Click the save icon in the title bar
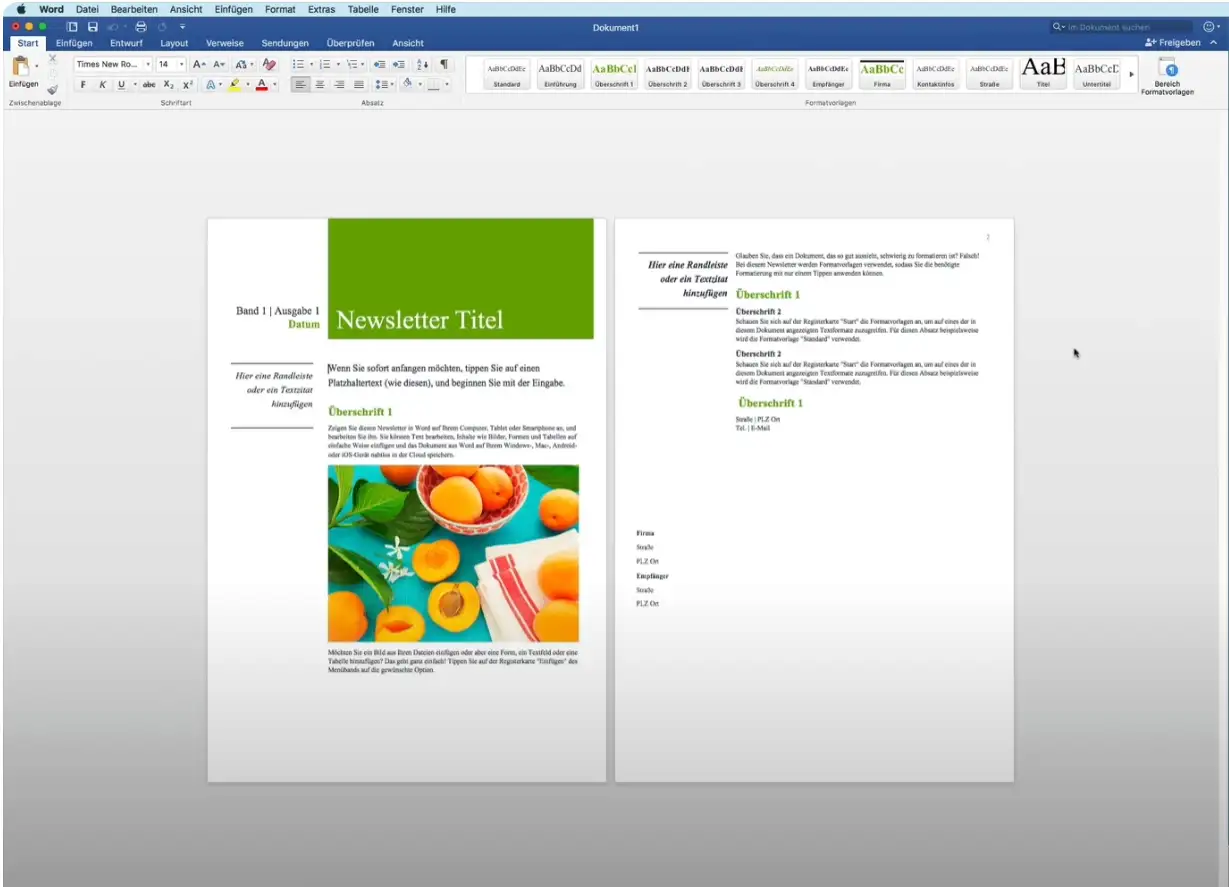The height and width of the screenshot is (887, 1229). (93, 26)
